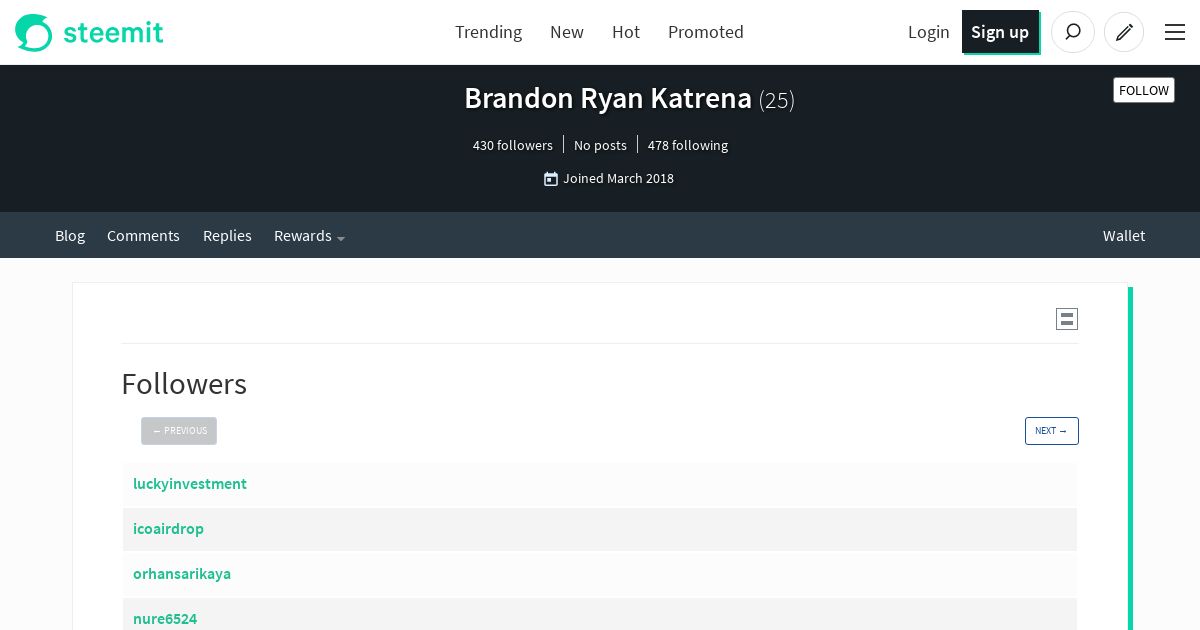Screen dimensions: 1200x630
Task: Click the Login link
Action: tap(928, 32)
